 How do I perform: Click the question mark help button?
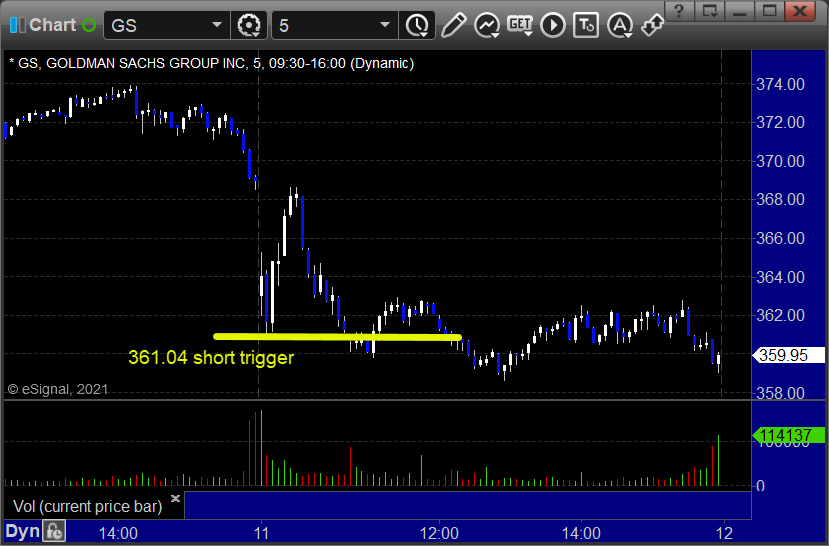[679, 10]
